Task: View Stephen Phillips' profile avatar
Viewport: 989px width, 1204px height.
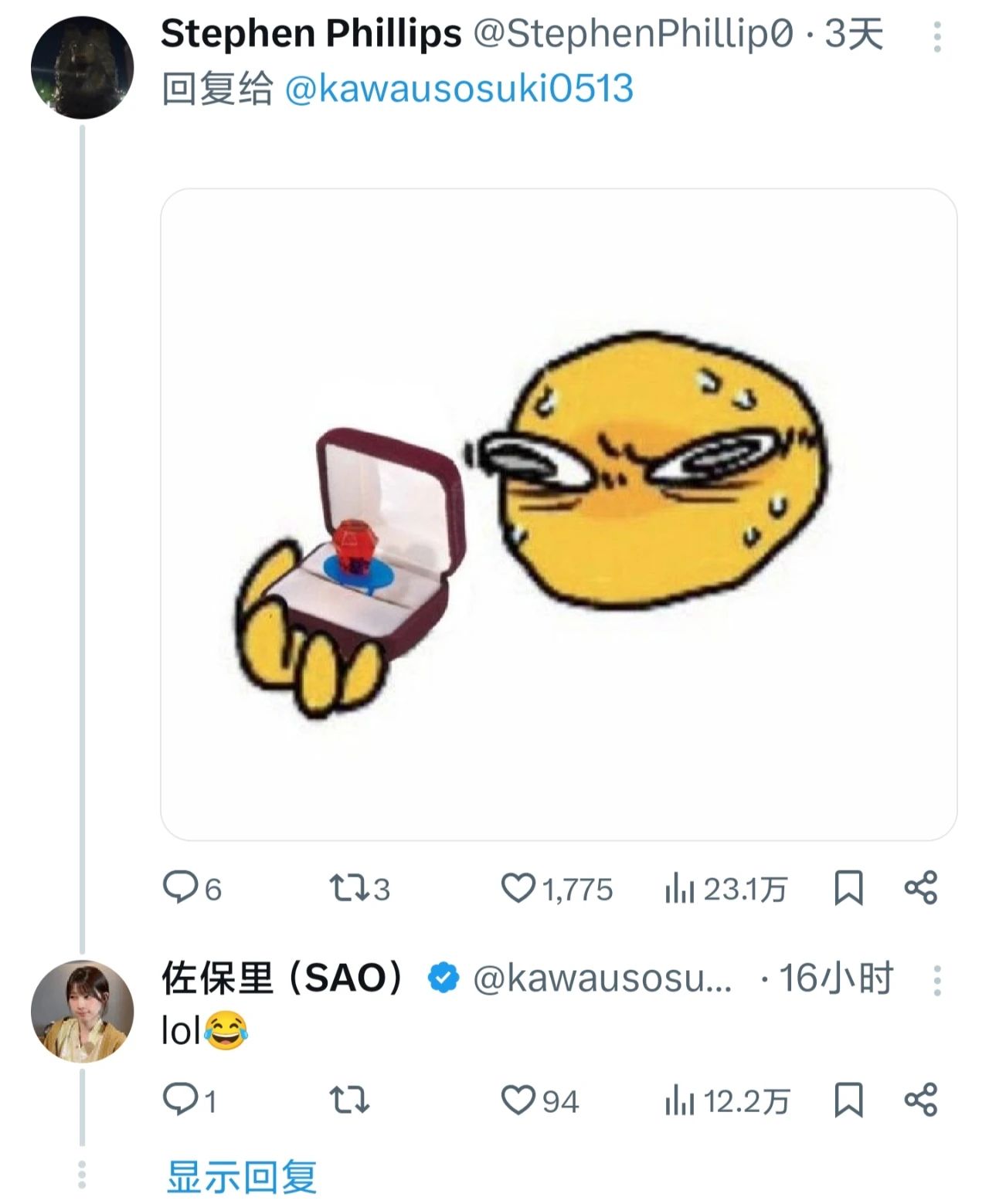Action: [82, 68]
